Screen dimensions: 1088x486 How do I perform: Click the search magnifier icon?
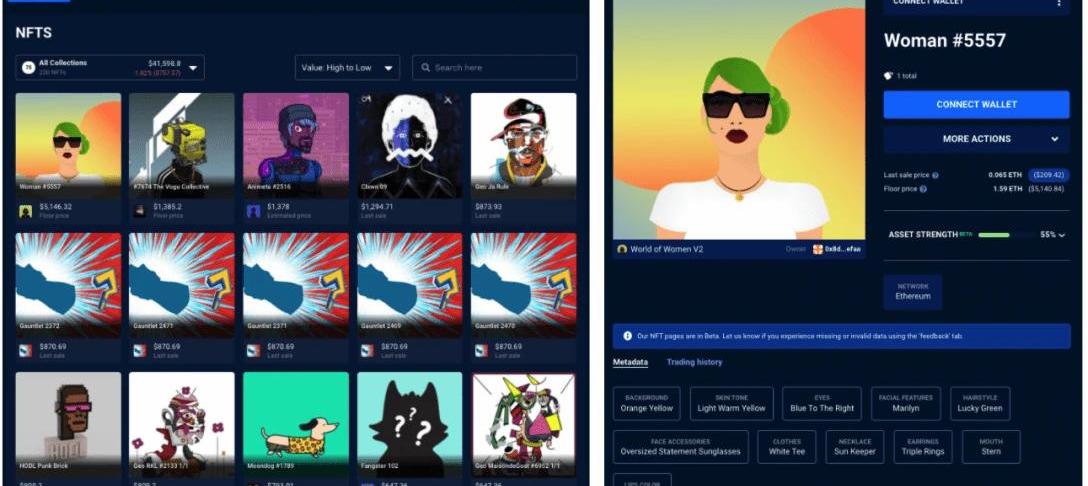coord(425,68)
